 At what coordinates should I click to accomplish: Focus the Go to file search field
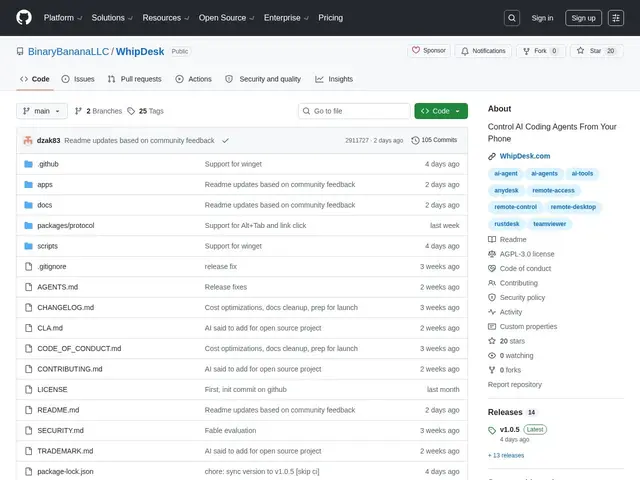pos(354,111)
